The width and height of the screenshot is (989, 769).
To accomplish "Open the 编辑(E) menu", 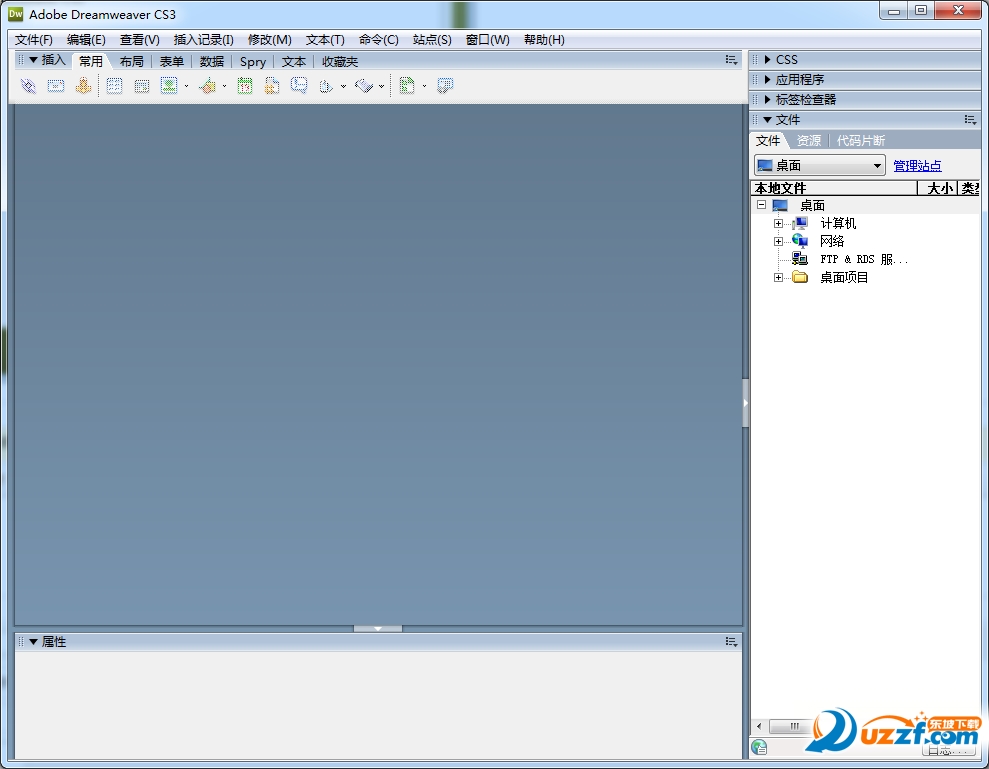I will [86, 40].
